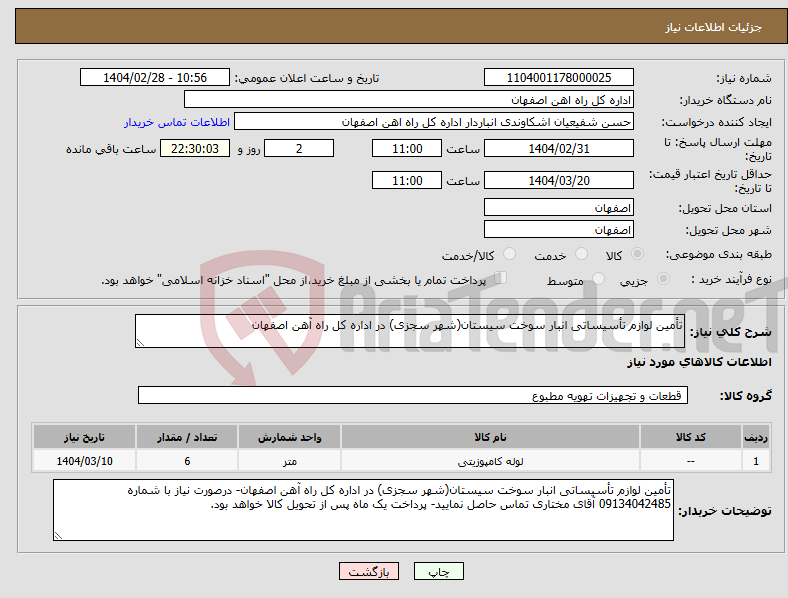788x598 pixels.
Task: Click the remaining time 22:30:03 field
Action: coord(195,148)
